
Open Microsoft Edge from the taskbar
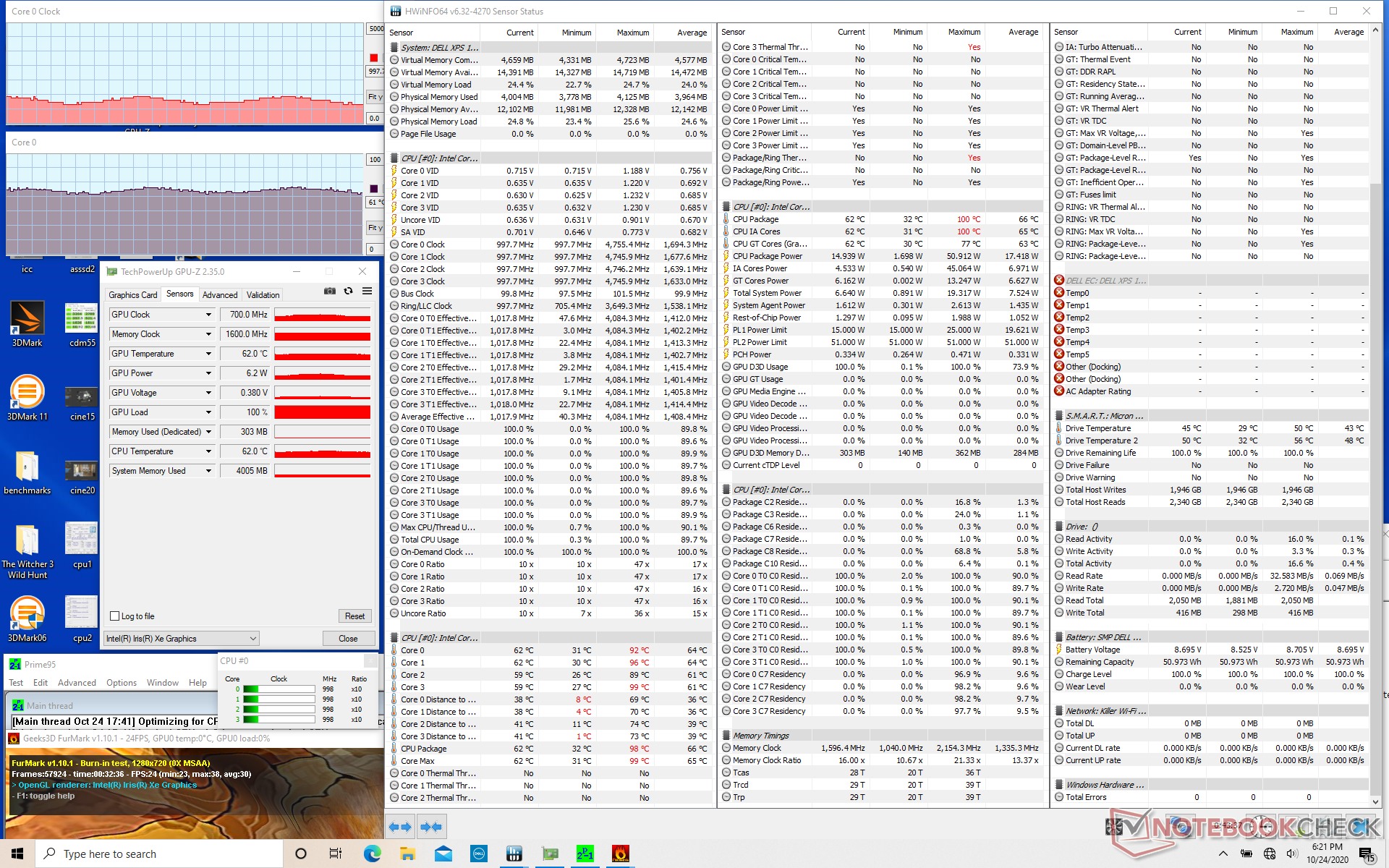coord(372,854)
